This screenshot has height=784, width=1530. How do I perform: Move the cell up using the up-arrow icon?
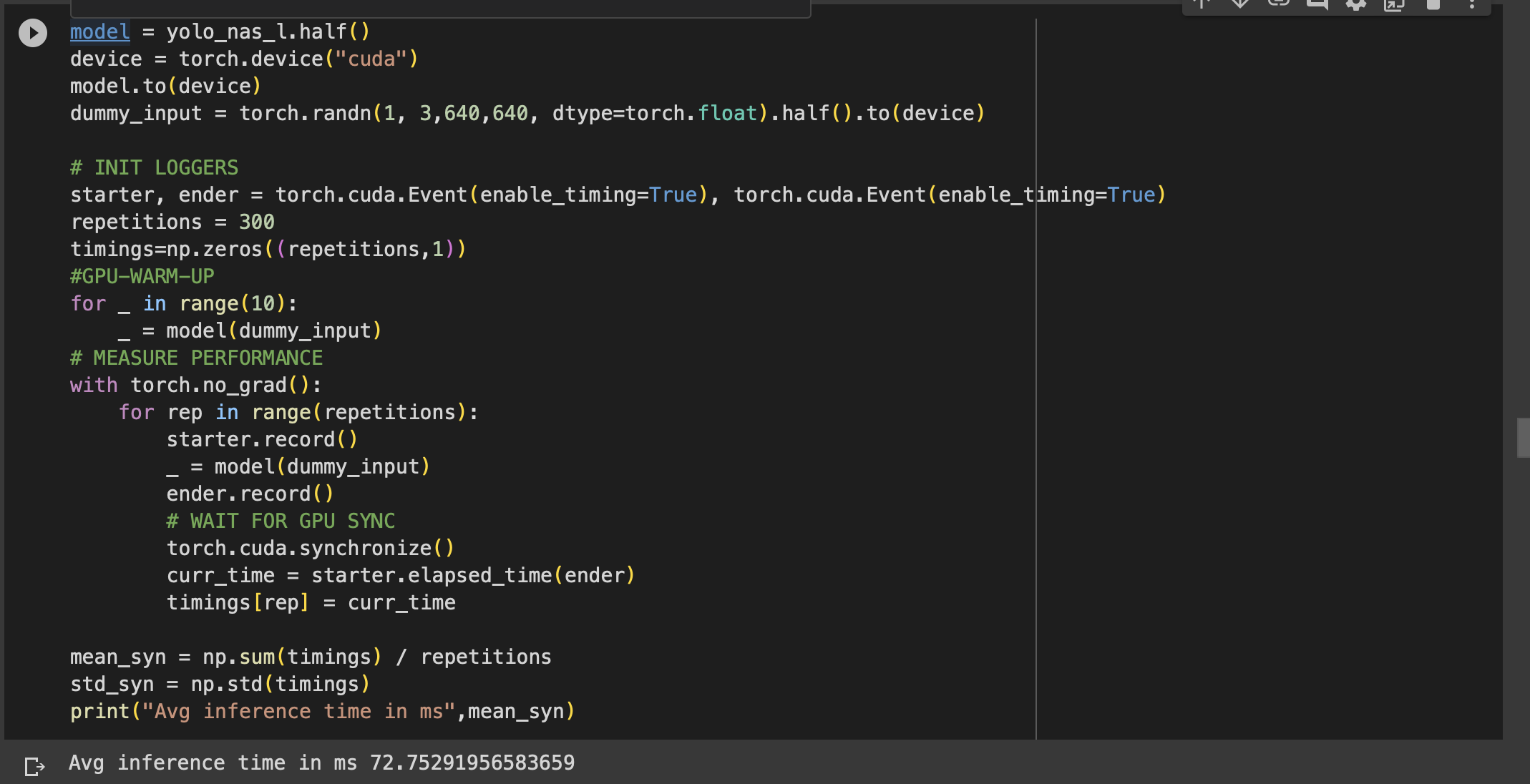1202,6
